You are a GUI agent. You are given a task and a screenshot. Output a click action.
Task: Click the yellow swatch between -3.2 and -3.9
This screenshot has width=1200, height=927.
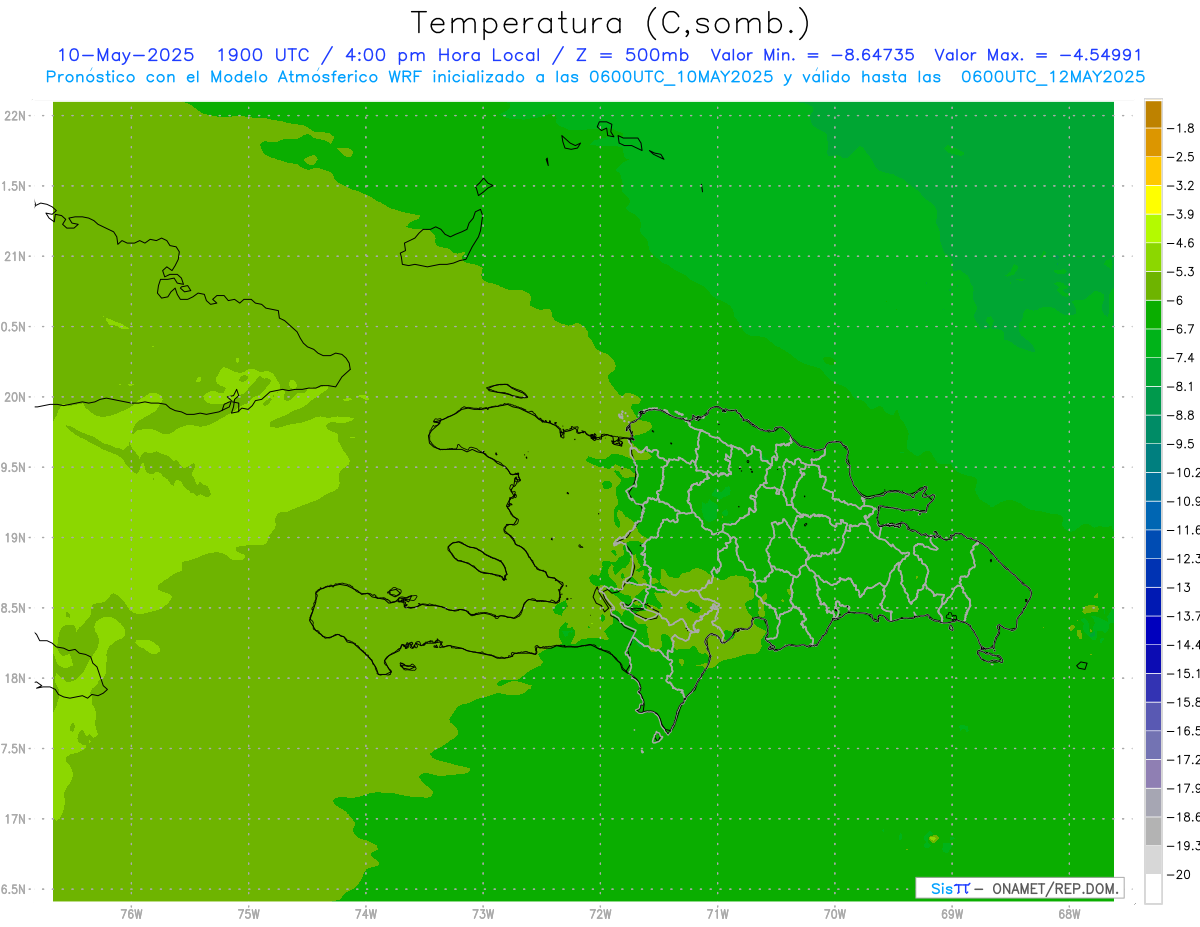click(1153, 200)
